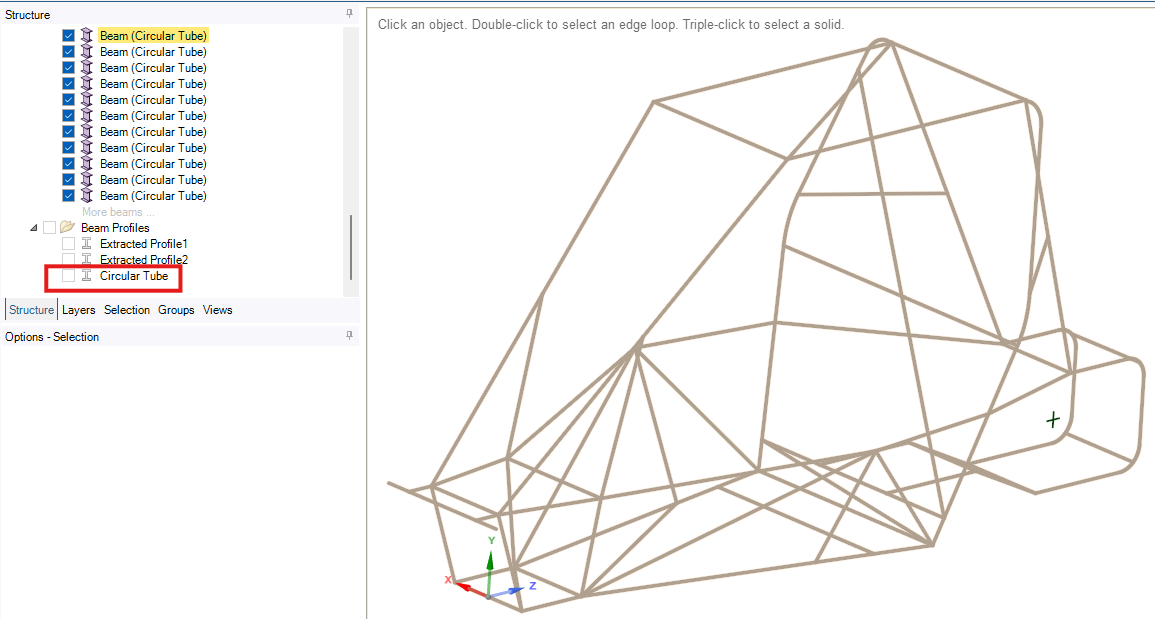1155x619 pixels.
Task: Click the pin icon of the Structure panel
Action: (x=349, y=15)
